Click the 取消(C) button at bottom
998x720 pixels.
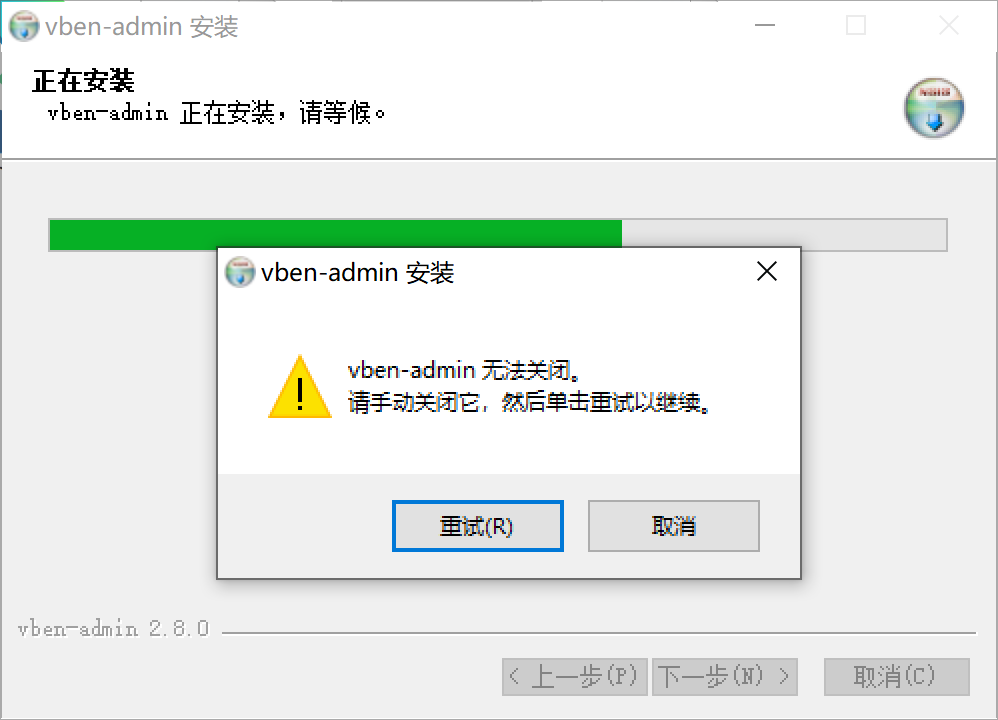pyautogui.click(x=896, y=677)
